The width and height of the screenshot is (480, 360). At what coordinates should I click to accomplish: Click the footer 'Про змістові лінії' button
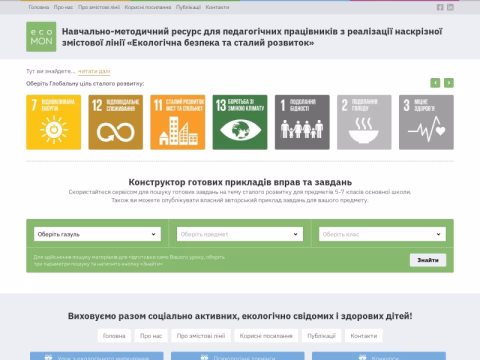tap(201, 336)
